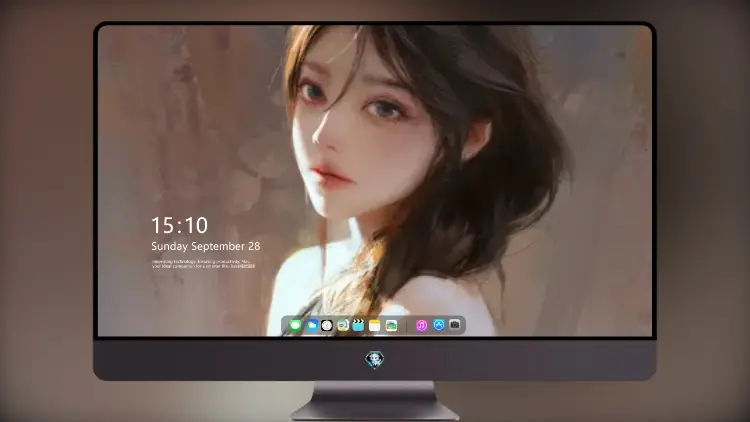Open the Camera app in the dock
The image size is (750, 422).
click(455, 325)
